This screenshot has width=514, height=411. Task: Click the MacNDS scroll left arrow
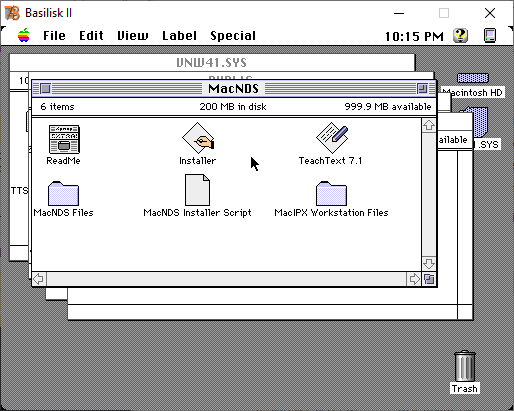click(39, 279)
